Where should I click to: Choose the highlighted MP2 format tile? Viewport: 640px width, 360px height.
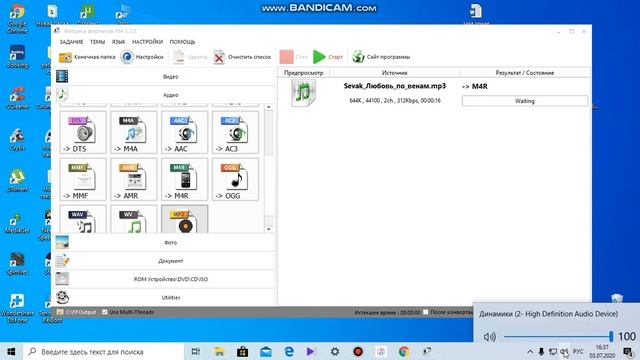click(184, 219)
